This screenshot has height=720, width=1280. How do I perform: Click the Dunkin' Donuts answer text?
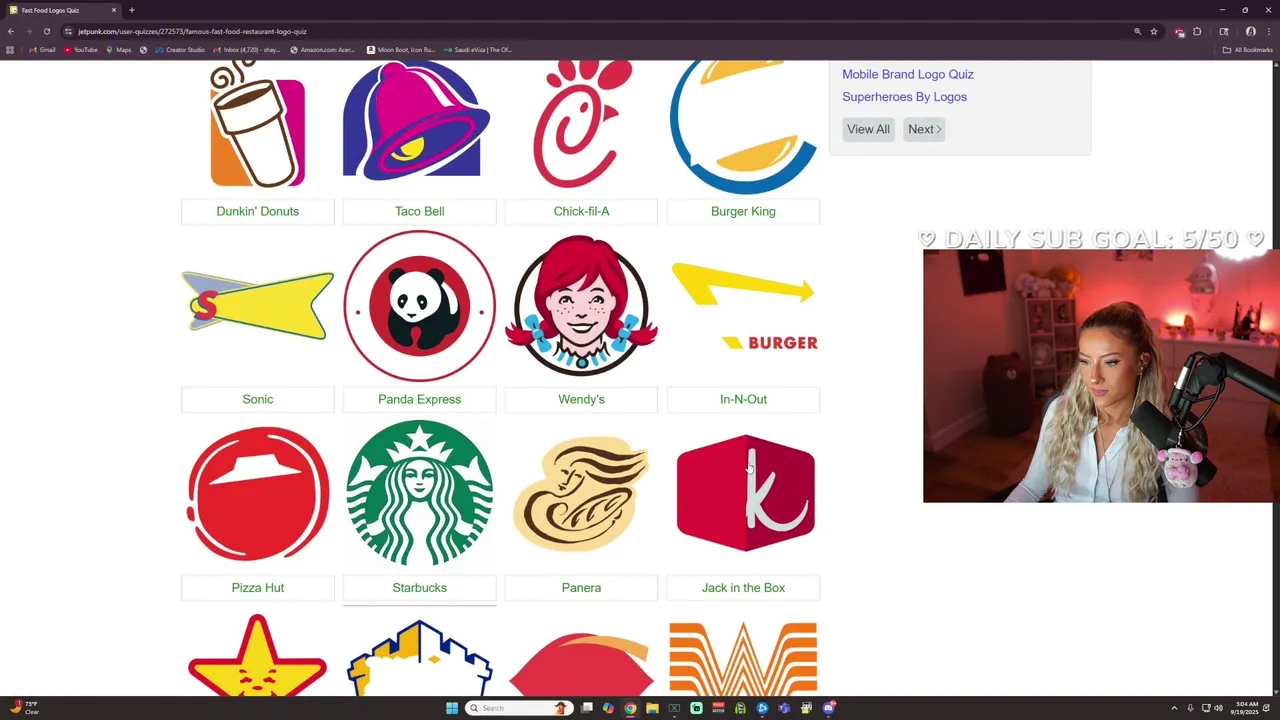click(x=258, y=211)
